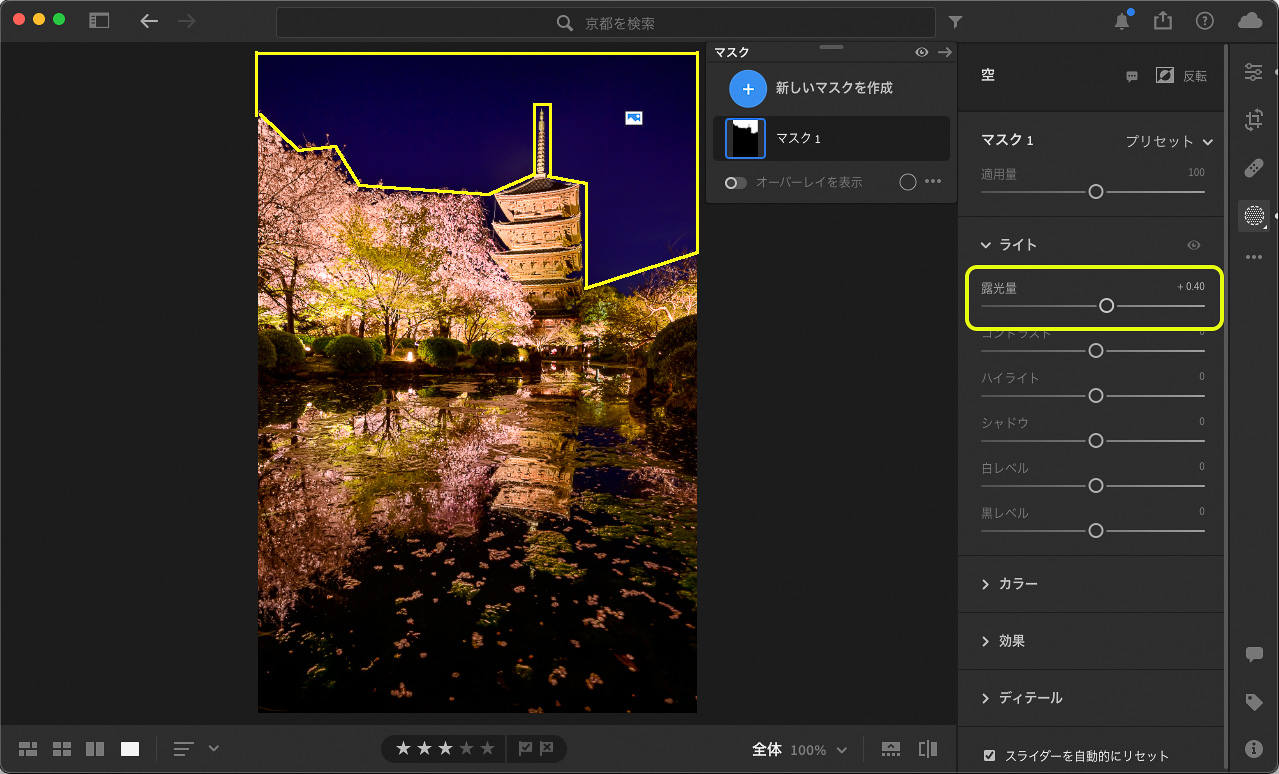Open notifications bell icon
1279x774 pixels.
tap(1123, 21)
